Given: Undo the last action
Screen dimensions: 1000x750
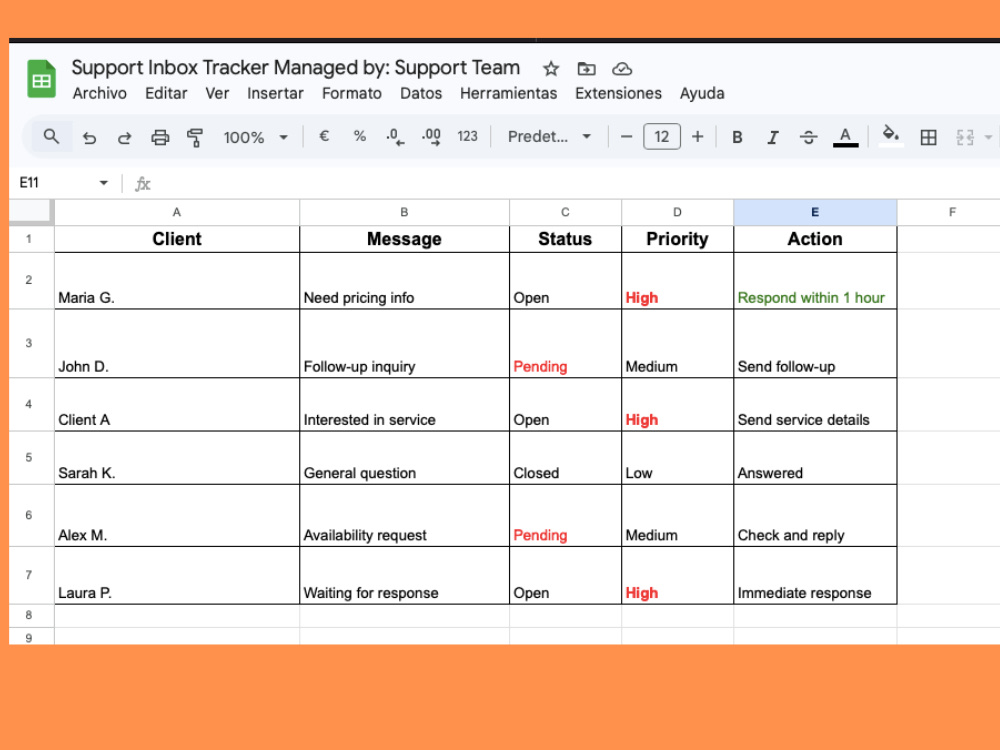Looking at the screenshot, I should point(89,137).
